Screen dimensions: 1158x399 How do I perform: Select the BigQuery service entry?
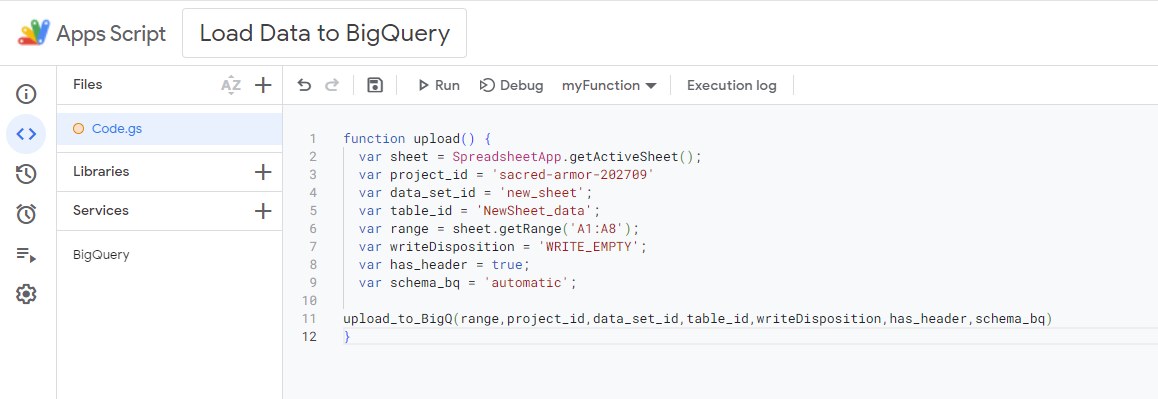click(x=101, y=255)
